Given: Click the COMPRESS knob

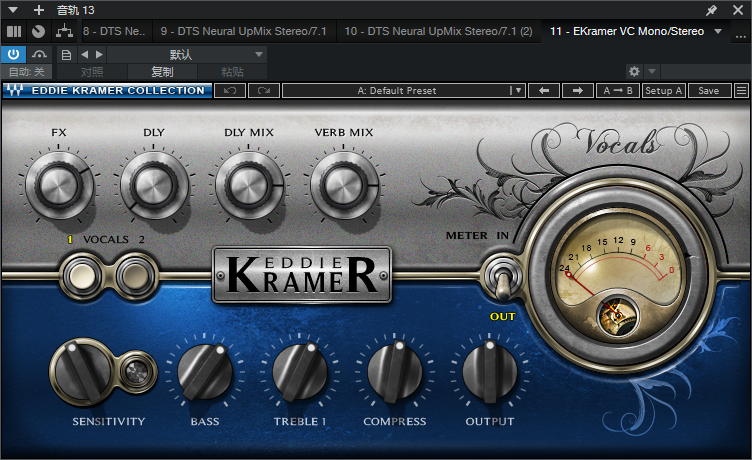Looking at the screenshot, I should coord(394,372).
